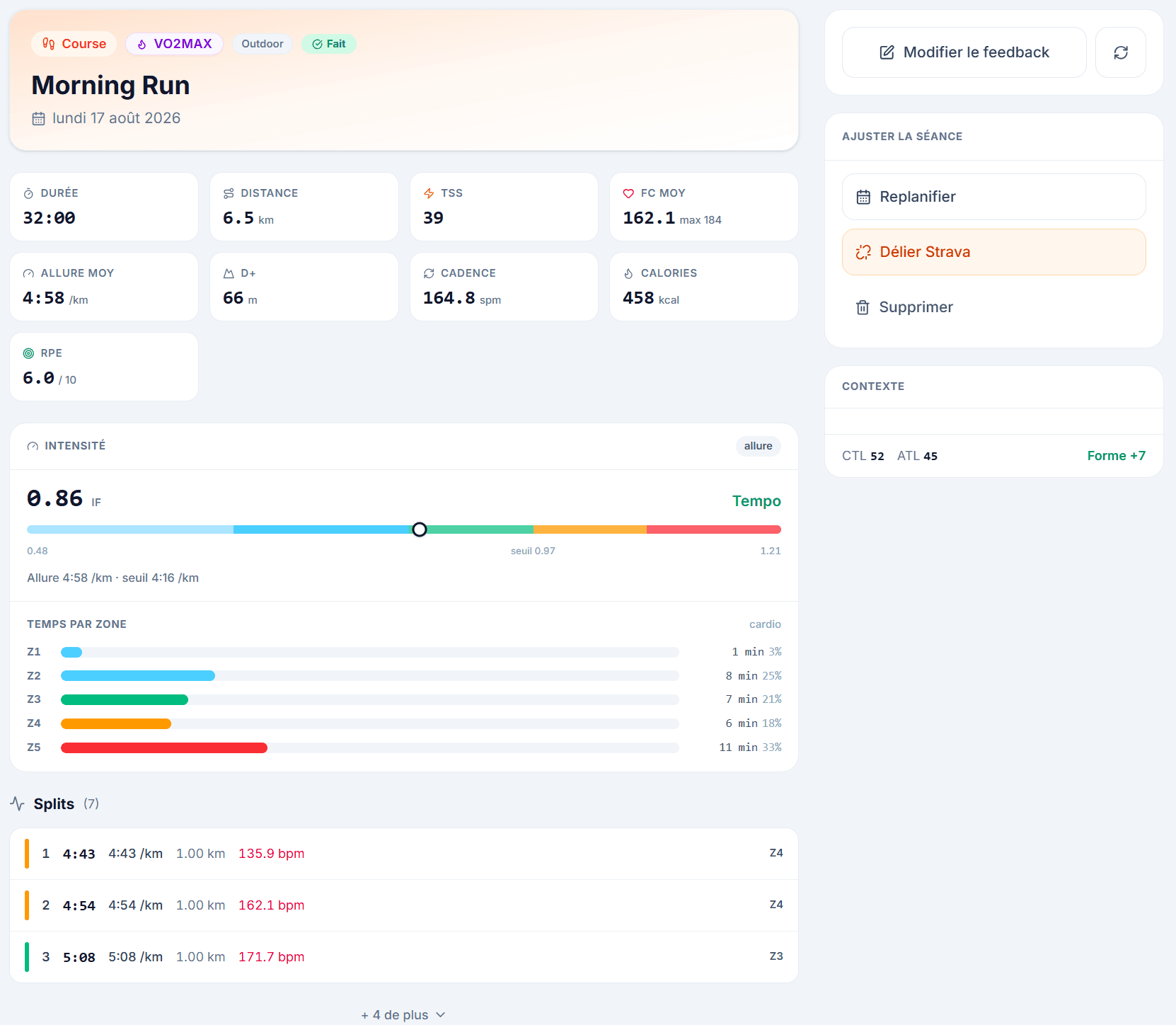1176x1025 pixels.
Task: Click the Fait status badge
Action: [x=329, y=44]
